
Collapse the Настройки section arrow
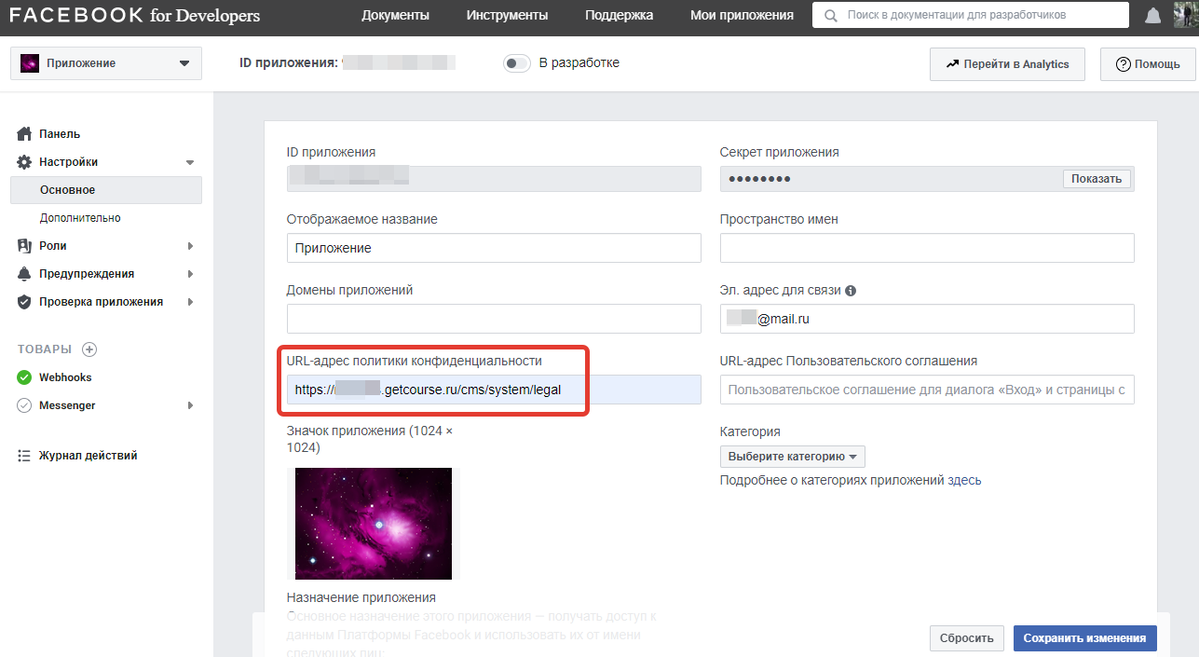(x=190, y=162)
